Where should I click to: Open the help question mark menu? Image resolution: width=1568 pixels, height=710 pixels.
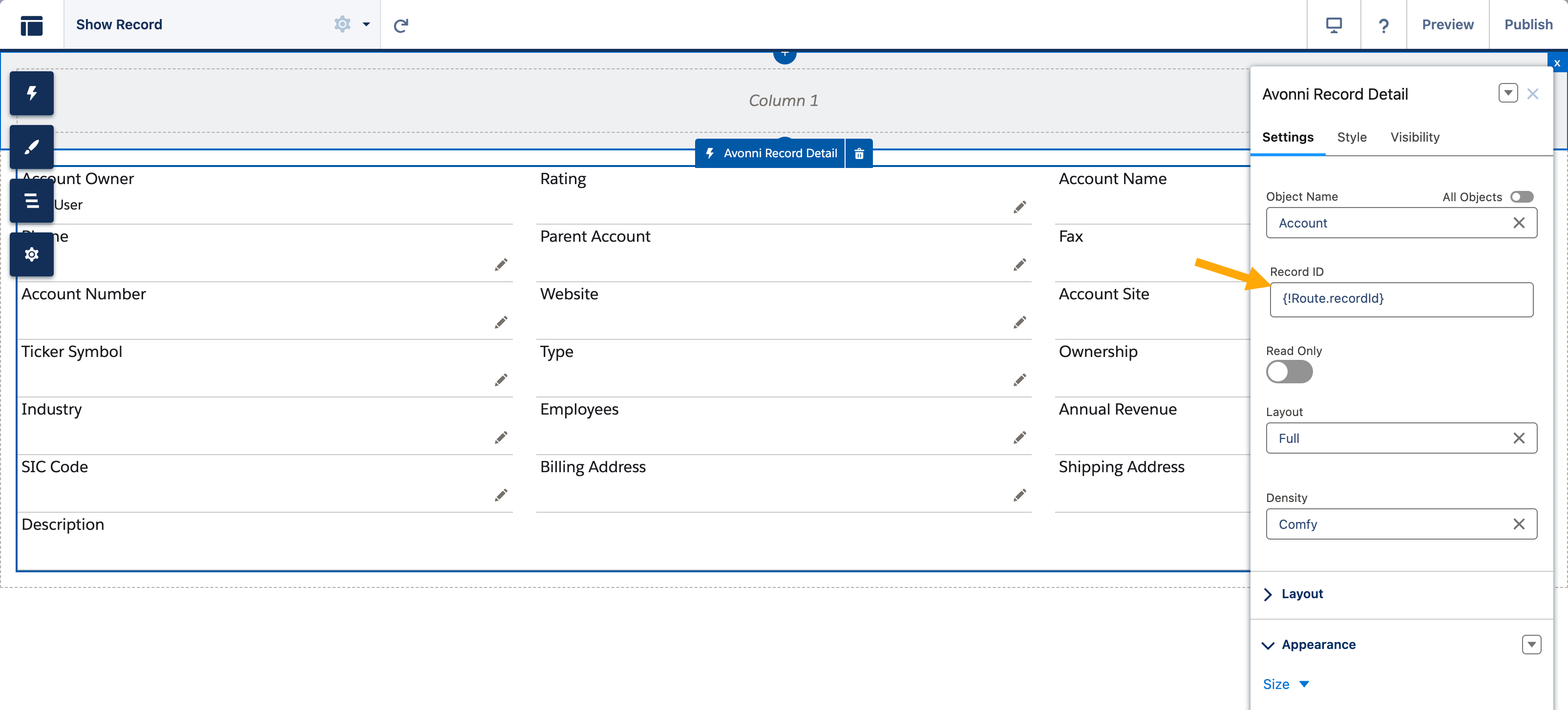pyautogui.click(x=1383, y=25)
